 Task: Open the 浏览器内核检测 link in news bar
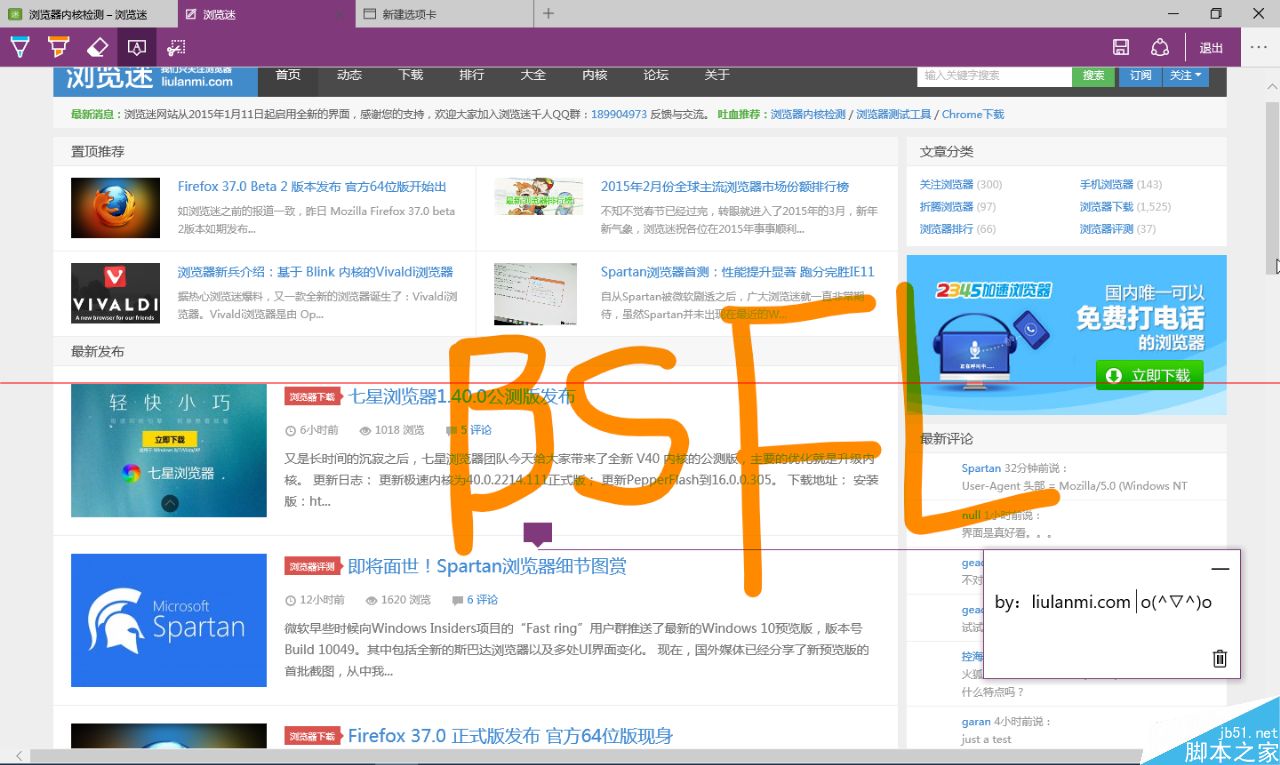coord(808,115)
